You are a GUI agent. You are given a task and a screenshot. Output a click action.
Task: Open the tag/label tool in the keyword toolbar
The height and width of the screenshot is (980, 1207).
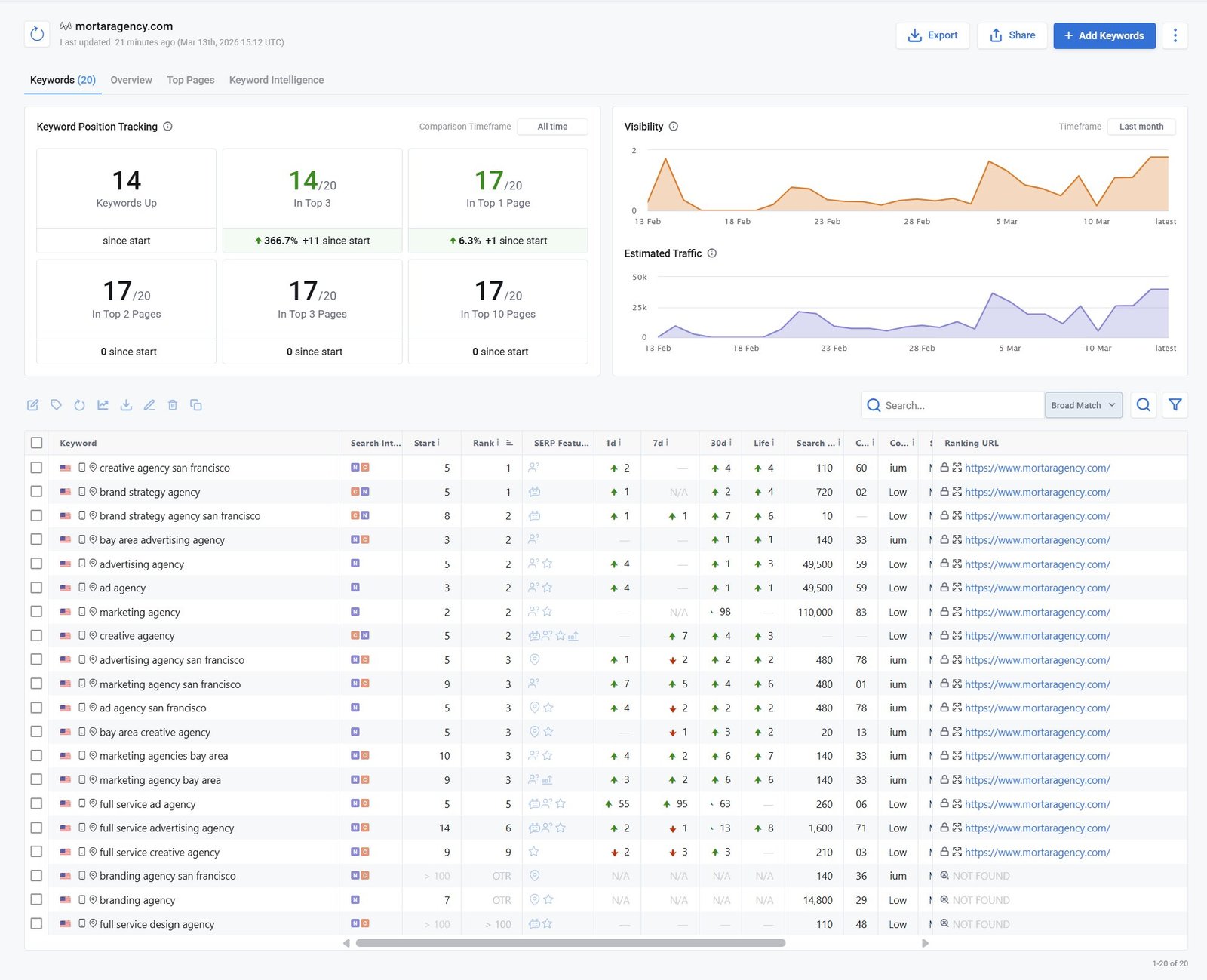[x=56, y=405]
